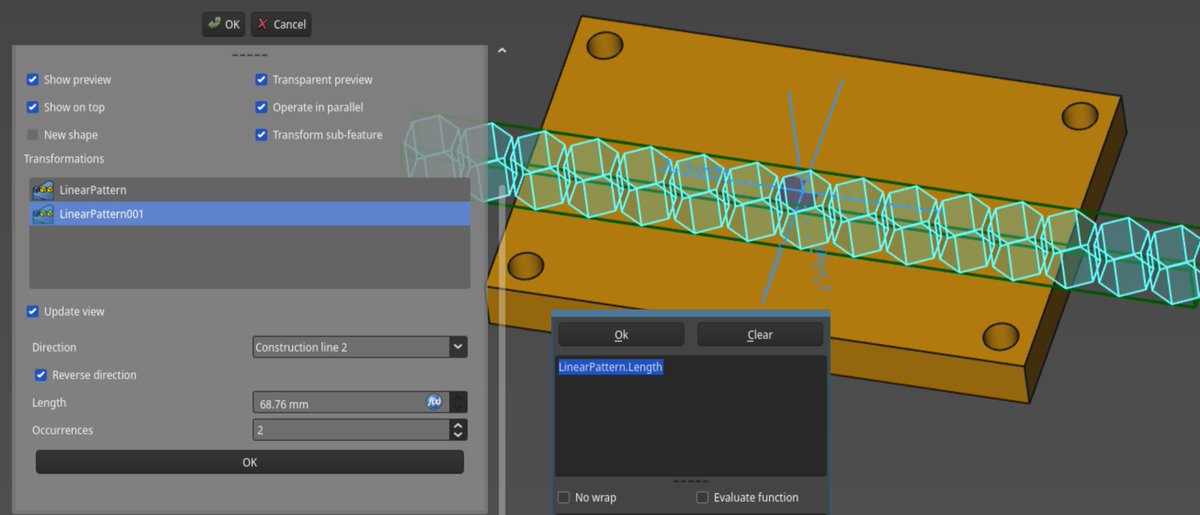Click Clear in the expression popup
1200x515 pixels.
pos(759,335)
